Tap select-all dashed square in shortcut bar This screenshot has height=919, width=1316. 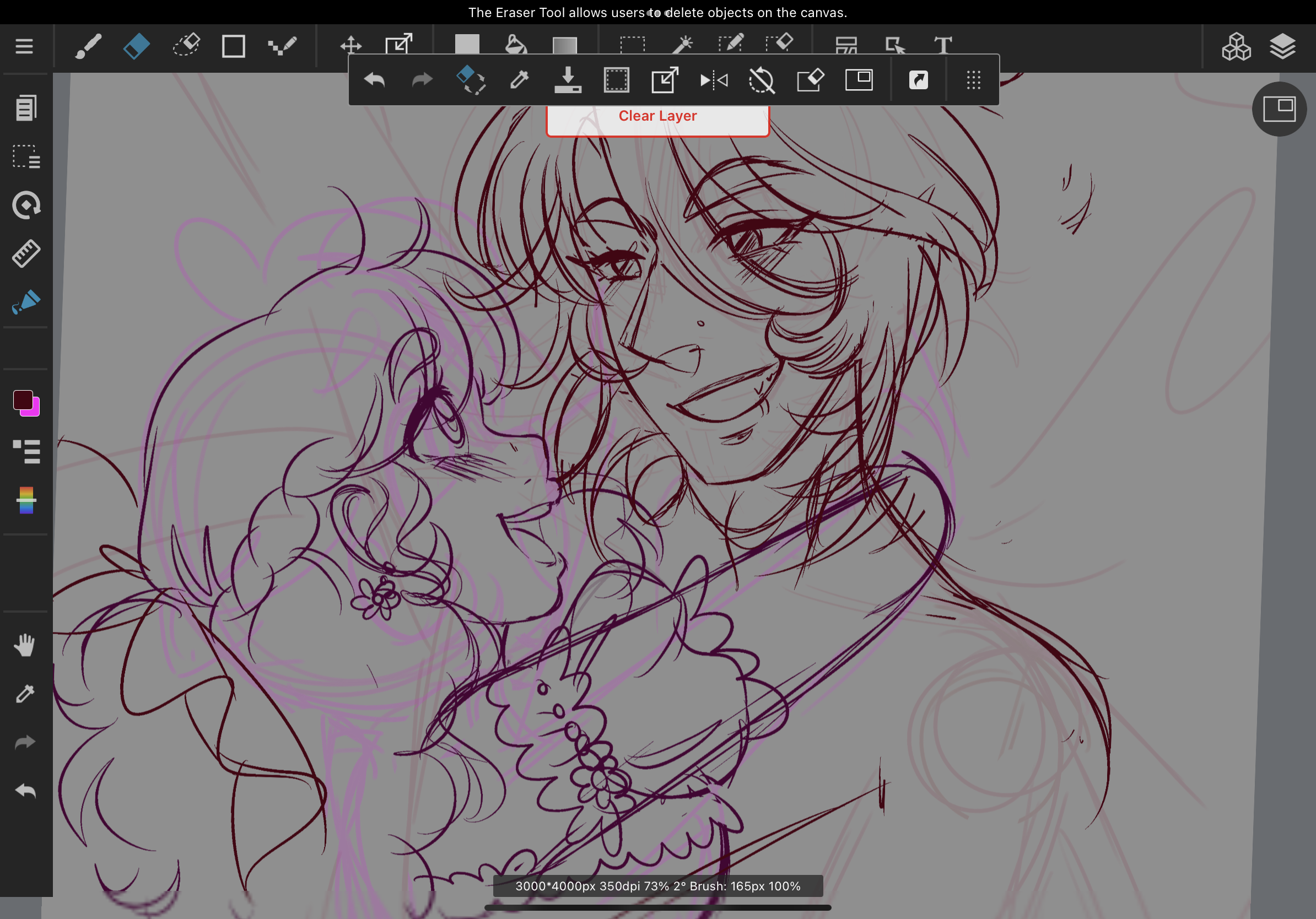[617, 80]
